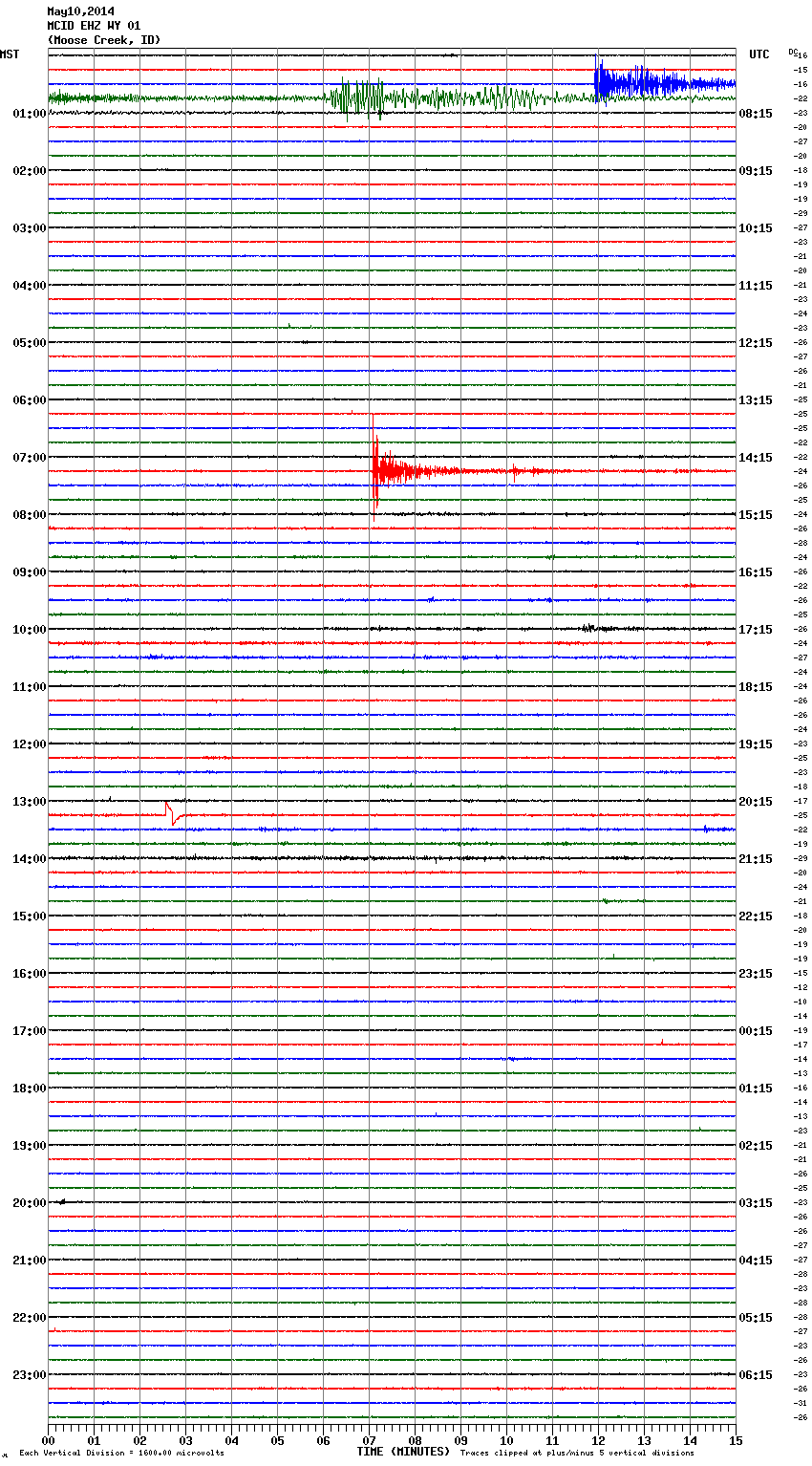812x1466 pixels.
Task: Click the traces clipped footnote text
Action: click(577, 1454)
